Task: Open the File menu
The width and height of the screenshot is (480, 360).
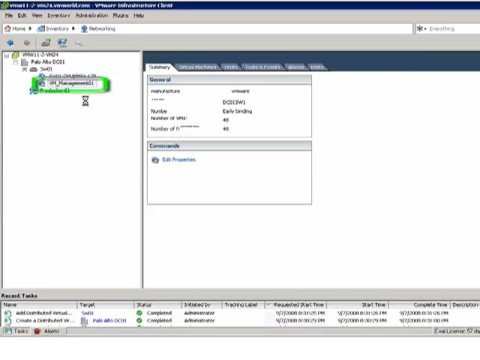Action: [9, 15]
